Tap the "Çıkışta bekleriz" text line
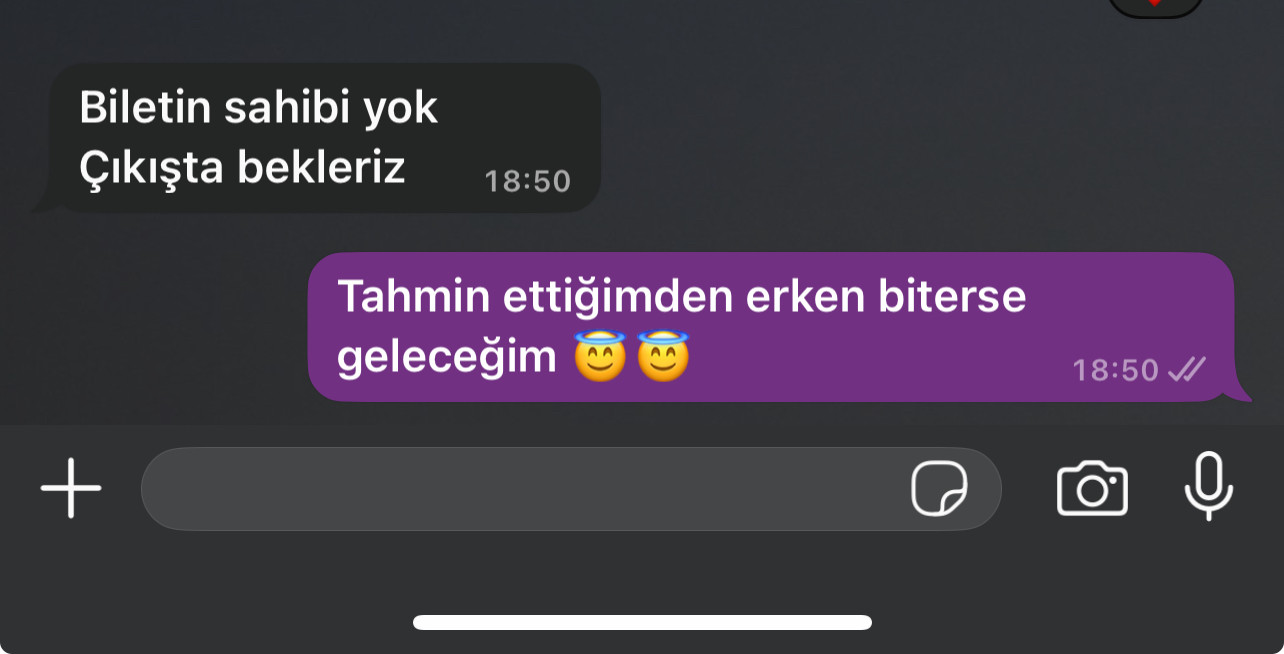 [x=242, y=168]
